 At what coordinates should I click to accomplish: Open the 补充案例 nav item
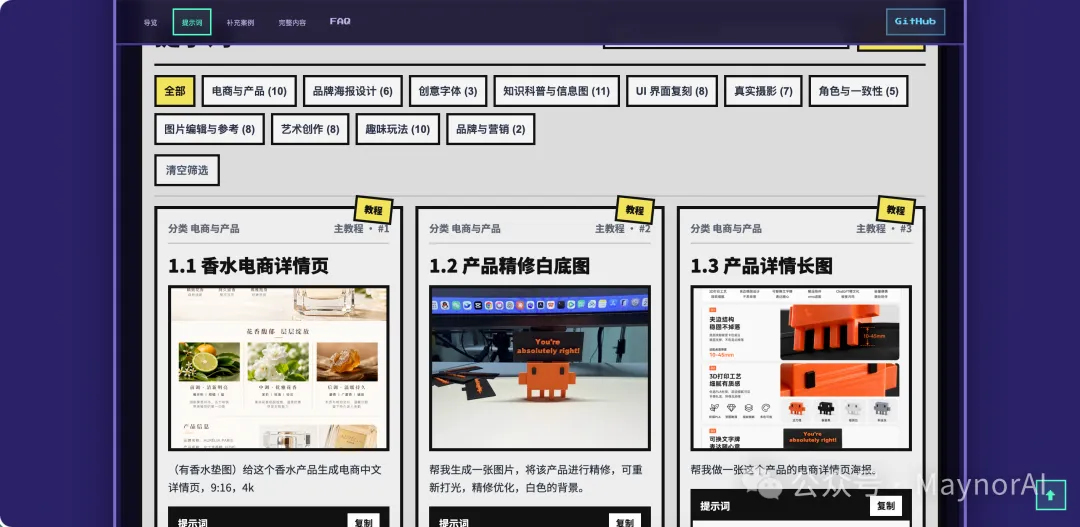(240, 22)
